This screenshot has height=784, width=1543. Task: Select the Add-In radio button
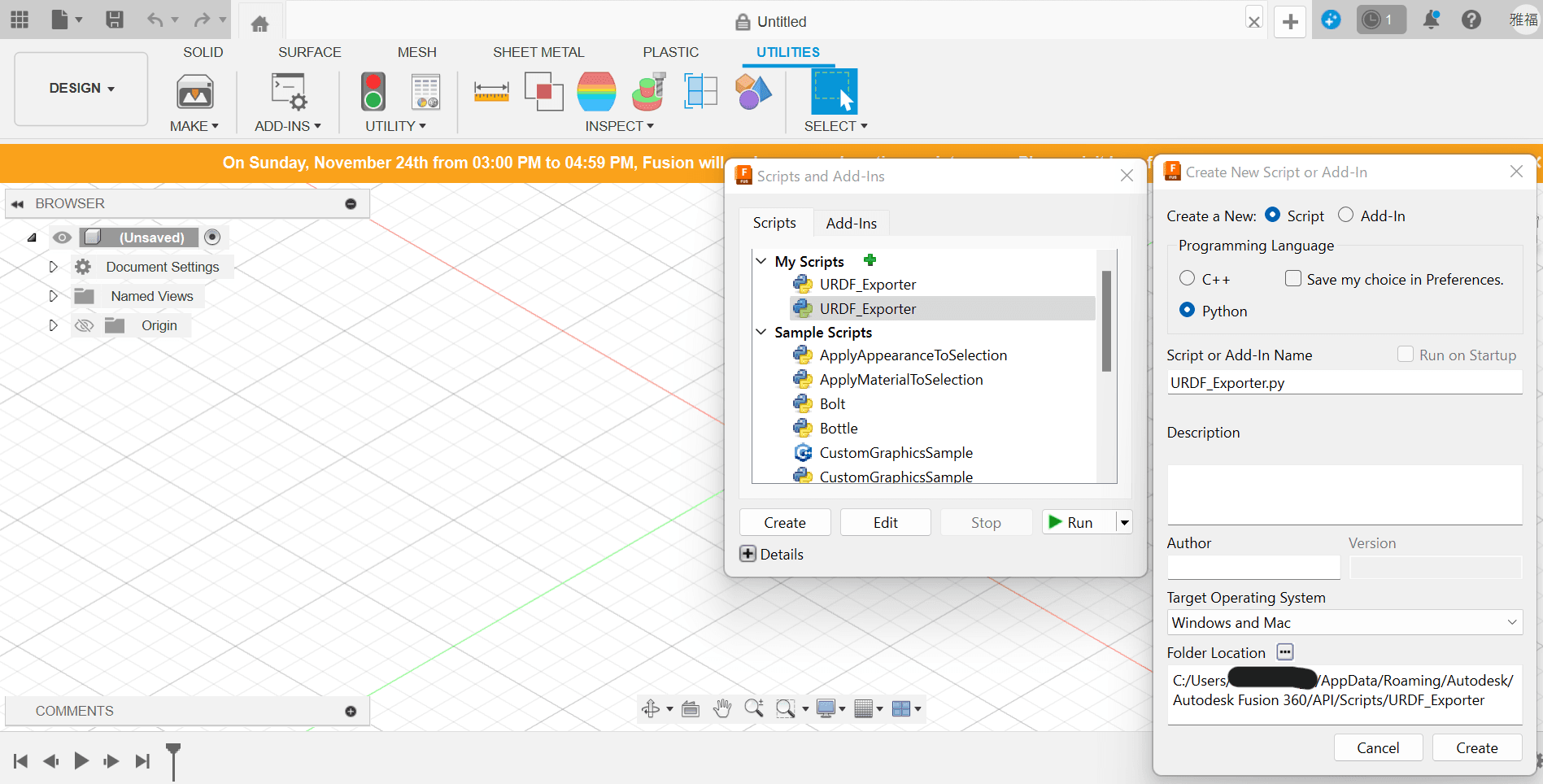[1346, 215]
